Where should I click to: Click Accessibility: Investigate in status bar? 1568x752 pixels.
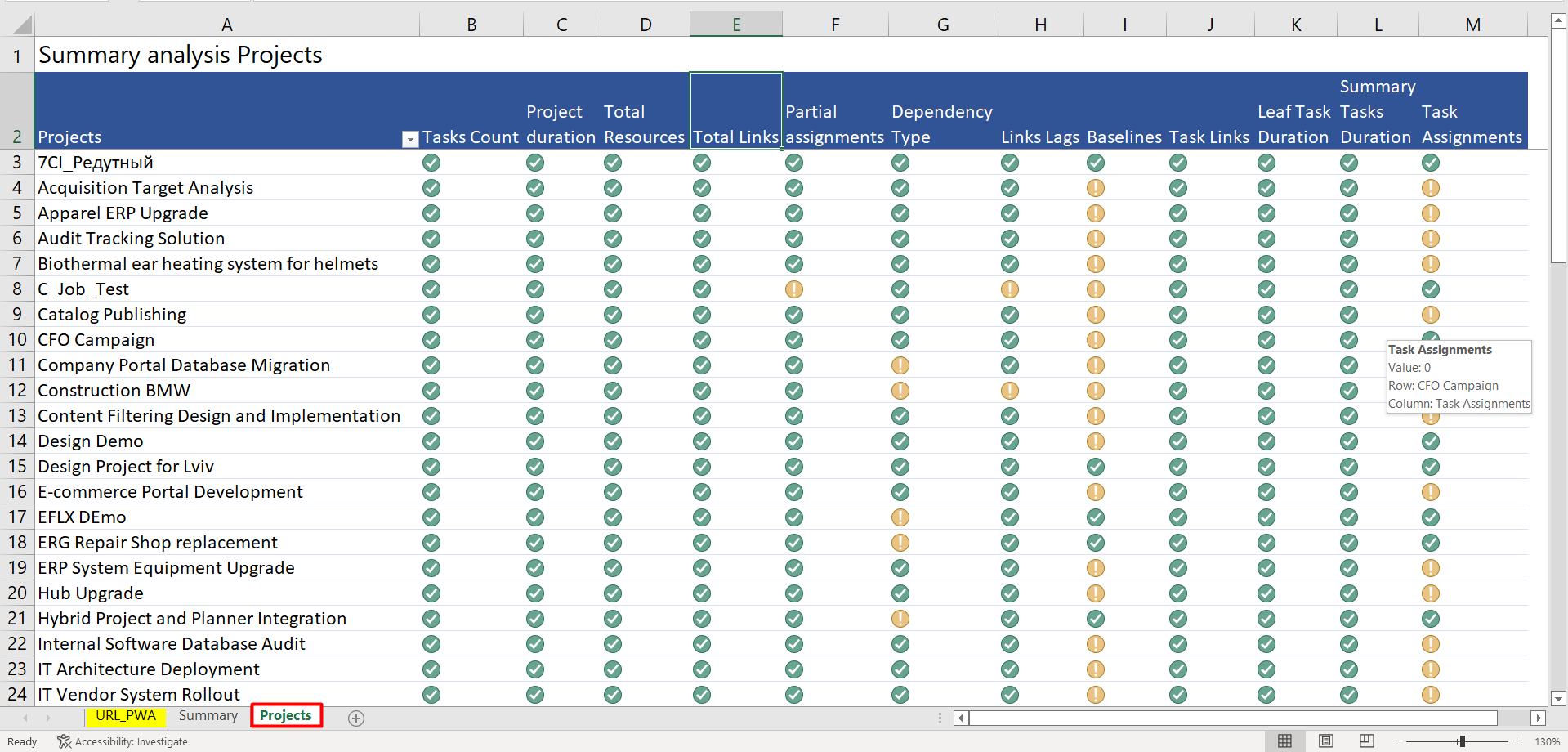[x=123, y=741]
